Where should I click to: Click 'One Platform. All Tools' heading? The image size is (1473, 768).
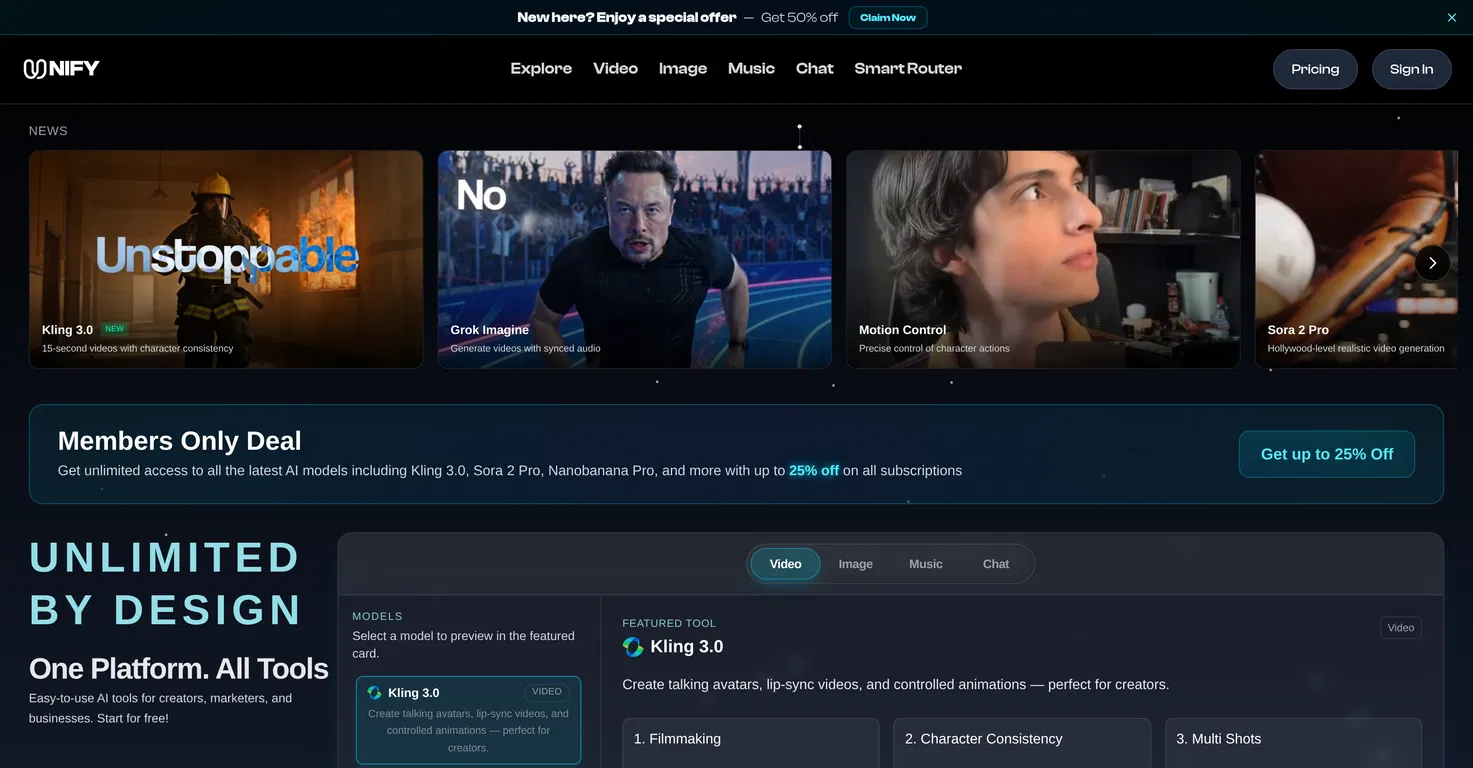coord(179,668)
